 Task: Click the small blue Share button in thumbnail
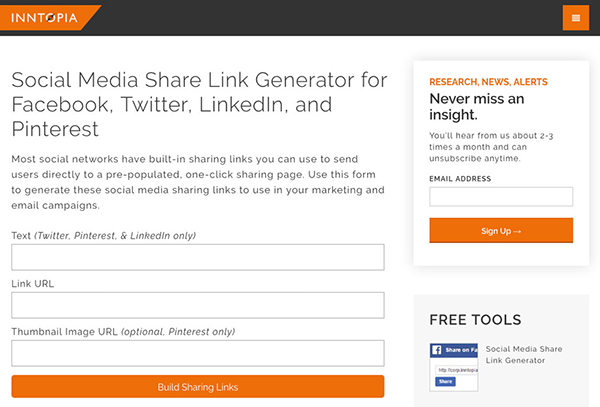(x=445, y=381)
